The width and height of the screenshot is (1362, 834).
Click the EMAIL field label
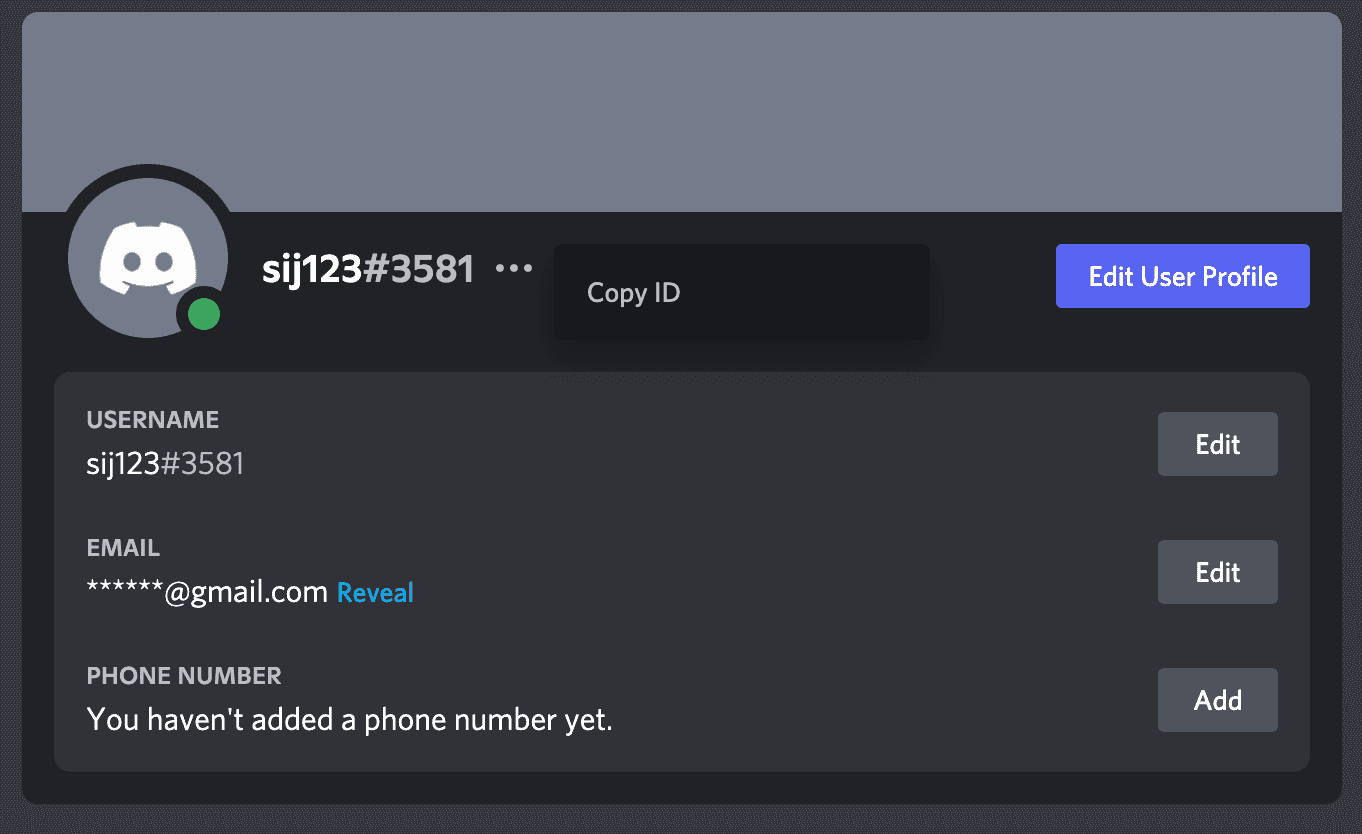(123, 548)
